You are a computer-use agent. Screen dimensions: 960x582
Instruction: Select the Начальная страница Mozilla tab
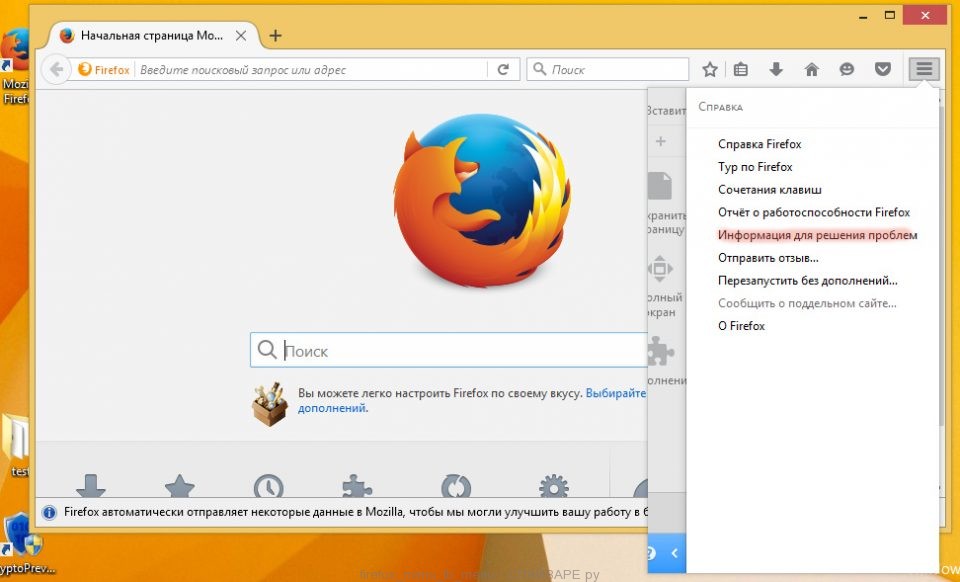[x=153, y=35]
